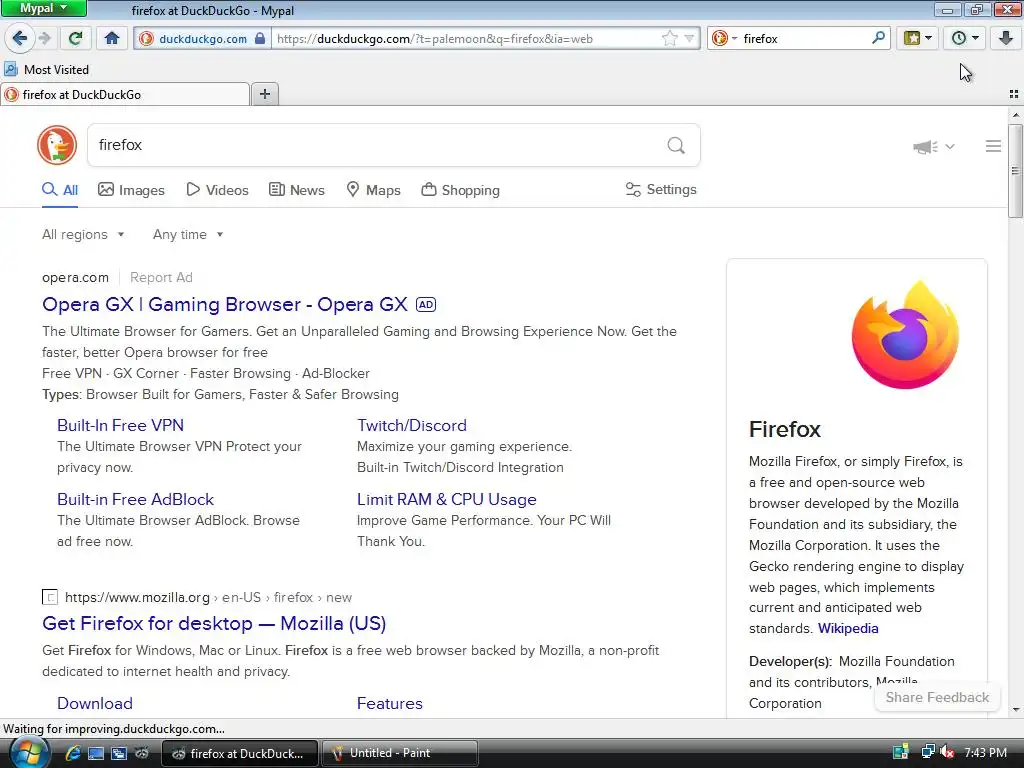Select the 'firefox at DuckDuckGo' tab
Viewport: 1024px width, 768px height.
tap(125, 95)
